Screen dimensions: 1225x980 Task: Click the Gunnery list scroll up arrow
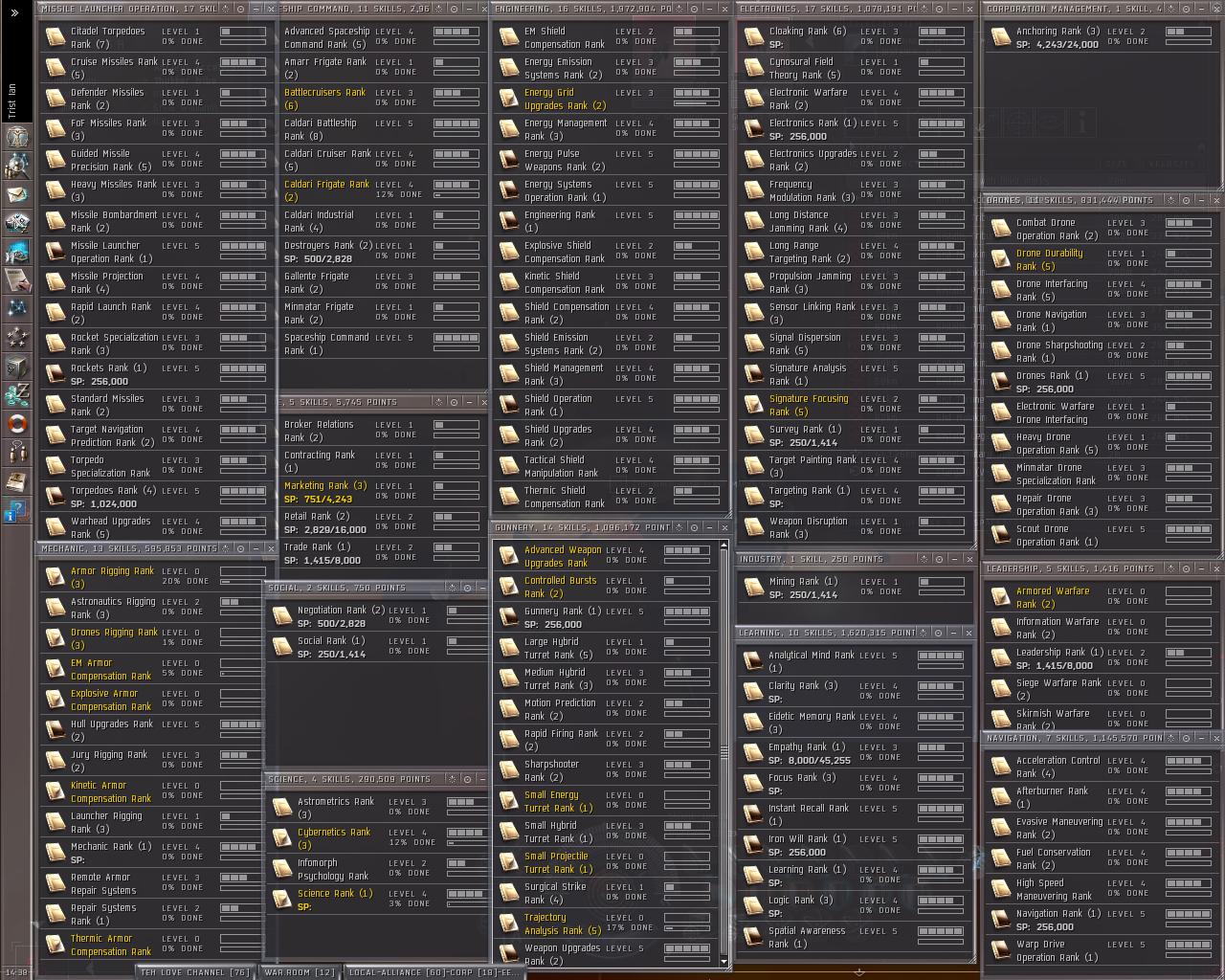(x=724, y=546)
